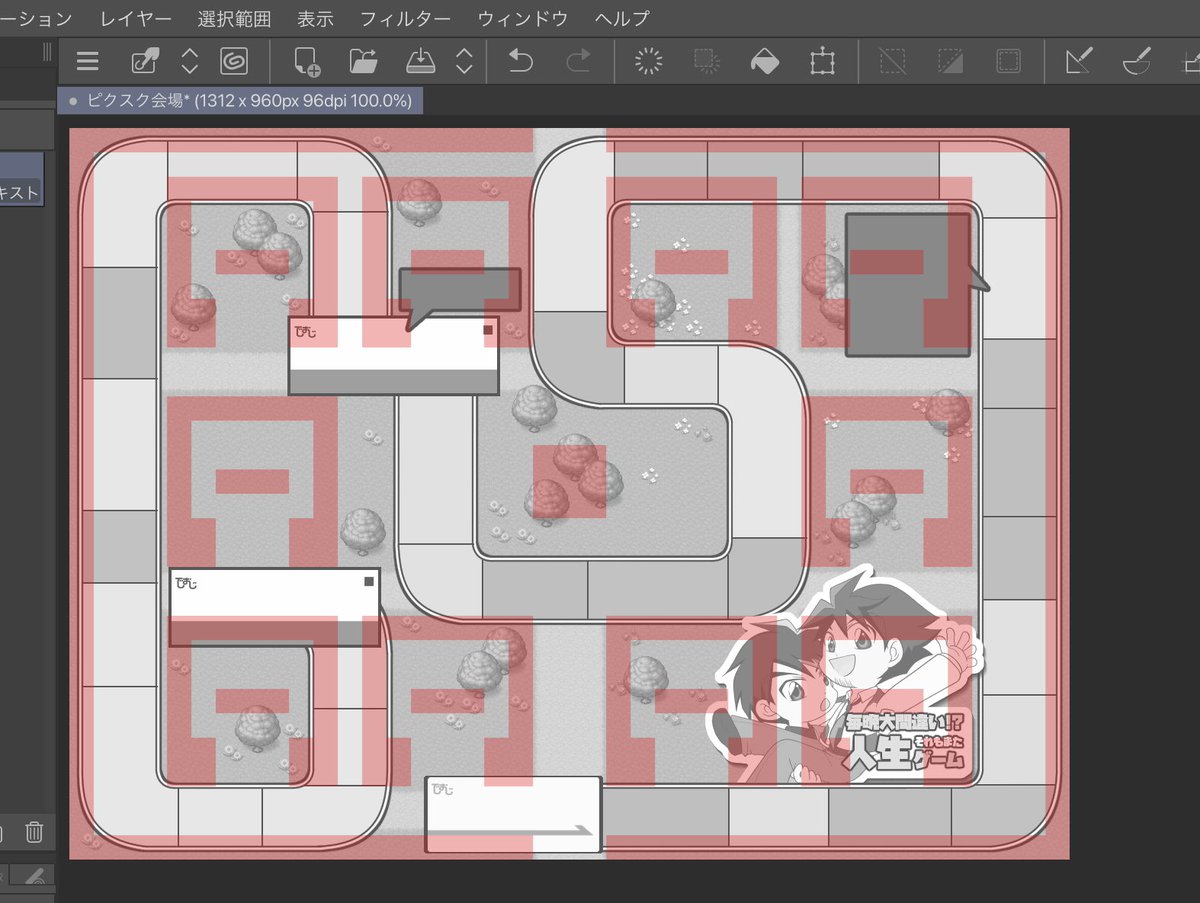
Task: Select the highlighted キスト item in the left panel
Action: [x=21, y=180]
